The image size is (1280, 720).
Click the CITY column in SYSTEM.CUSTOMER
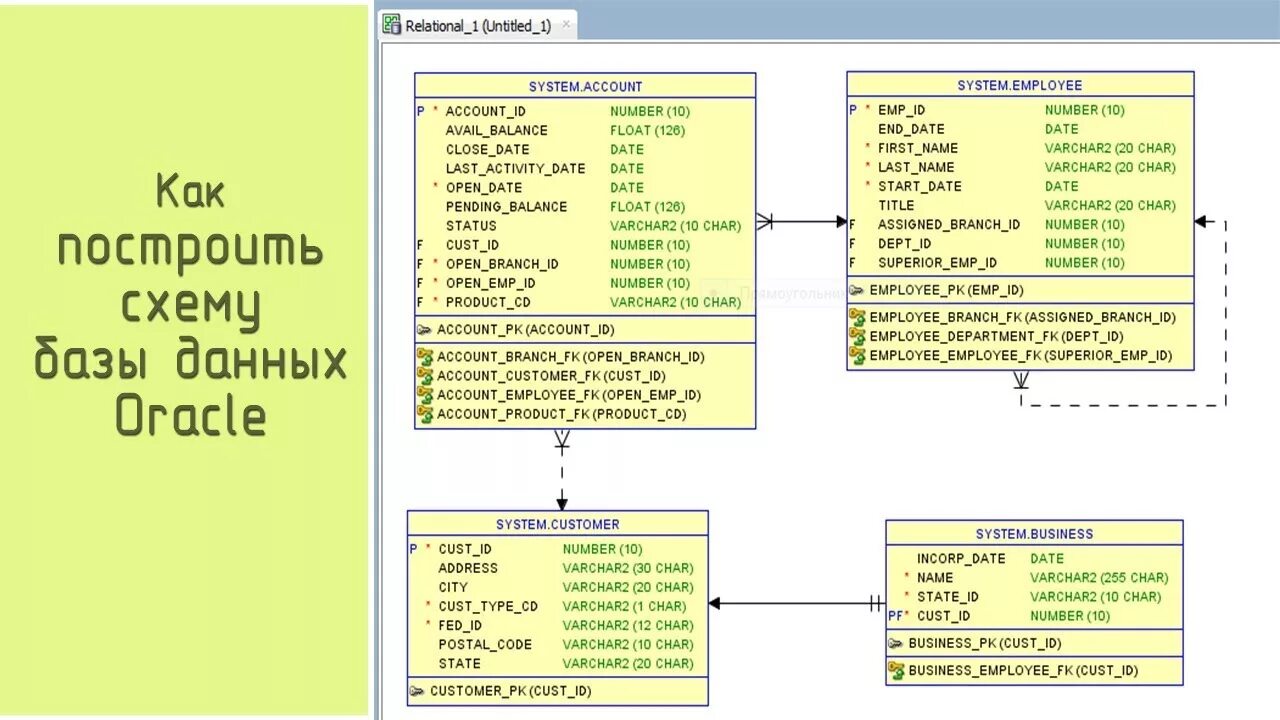click(x=557, y=587)
